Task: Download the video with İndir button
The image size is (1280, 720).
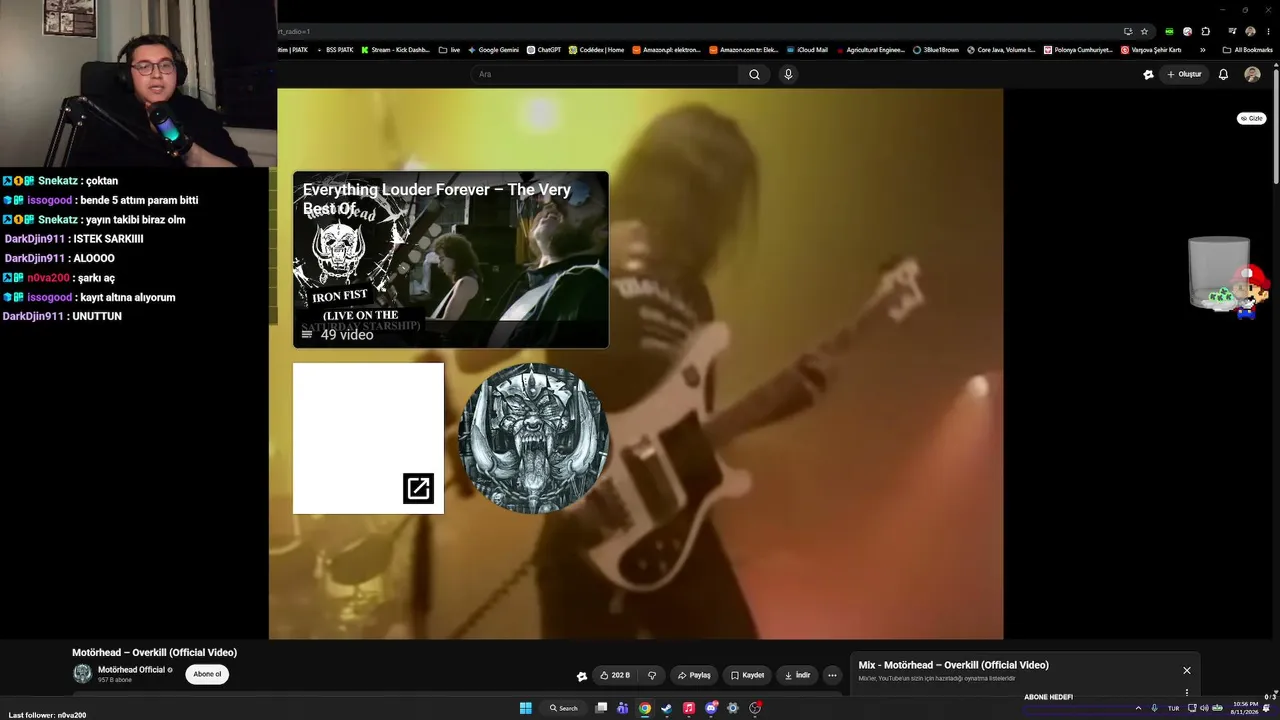Action: [797, 675]
